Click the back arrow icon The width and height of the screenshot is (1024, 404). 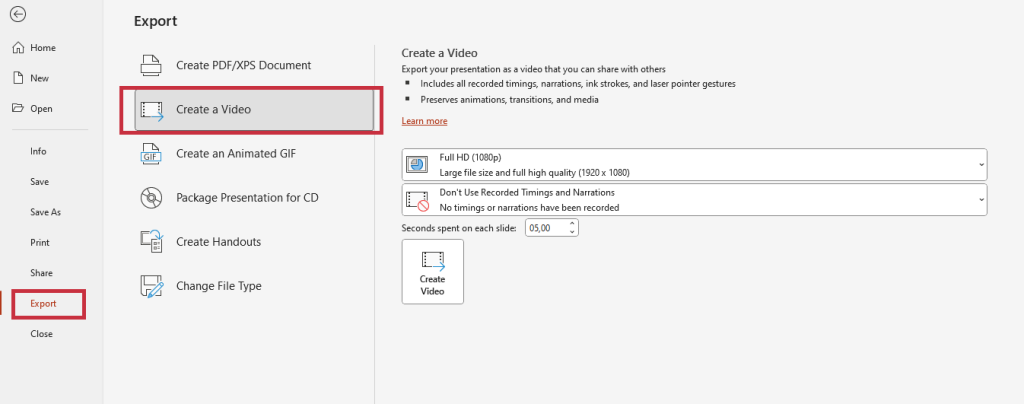18,15
